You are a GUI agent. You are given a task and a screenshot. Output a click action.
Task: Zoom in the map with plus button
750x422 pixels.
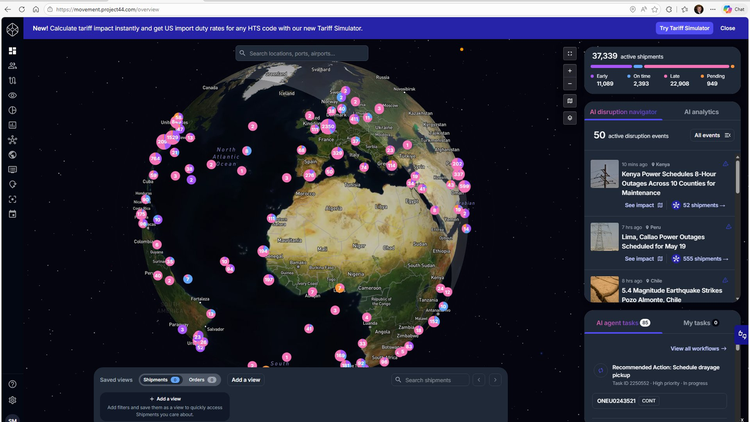coord(570,71)
